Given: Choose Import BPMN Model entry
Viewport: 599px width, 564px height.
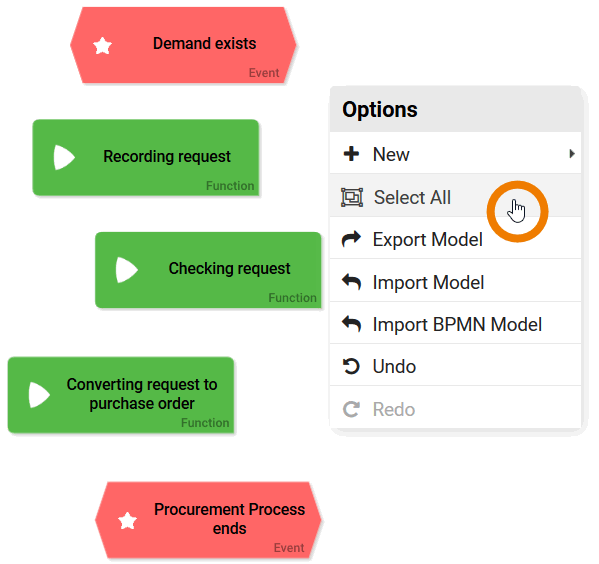Looking at the screenshot, I should [x=455, y=323].
